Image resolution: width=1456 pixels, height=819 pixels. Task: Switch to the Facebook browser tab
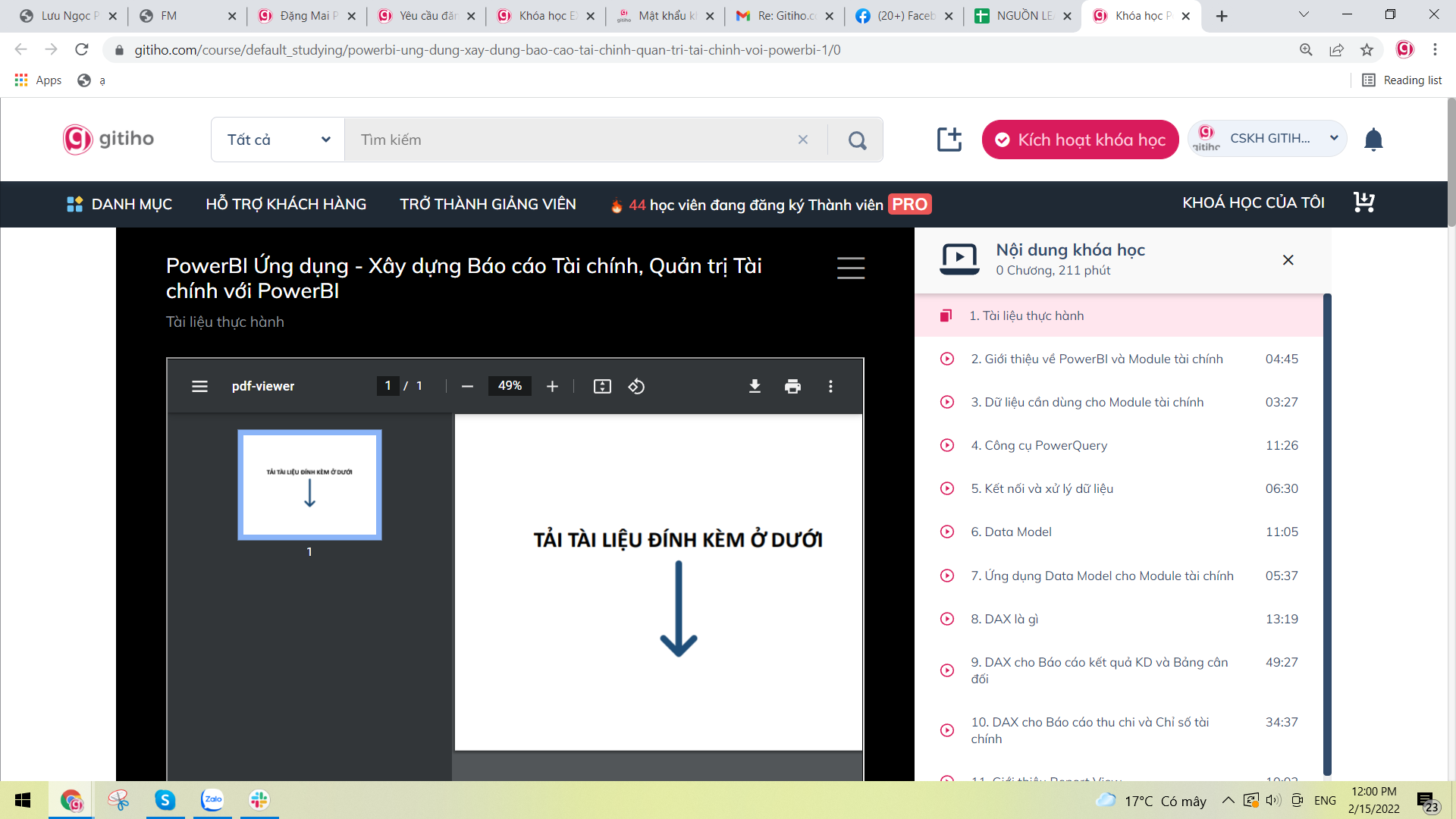pos(904,16)
